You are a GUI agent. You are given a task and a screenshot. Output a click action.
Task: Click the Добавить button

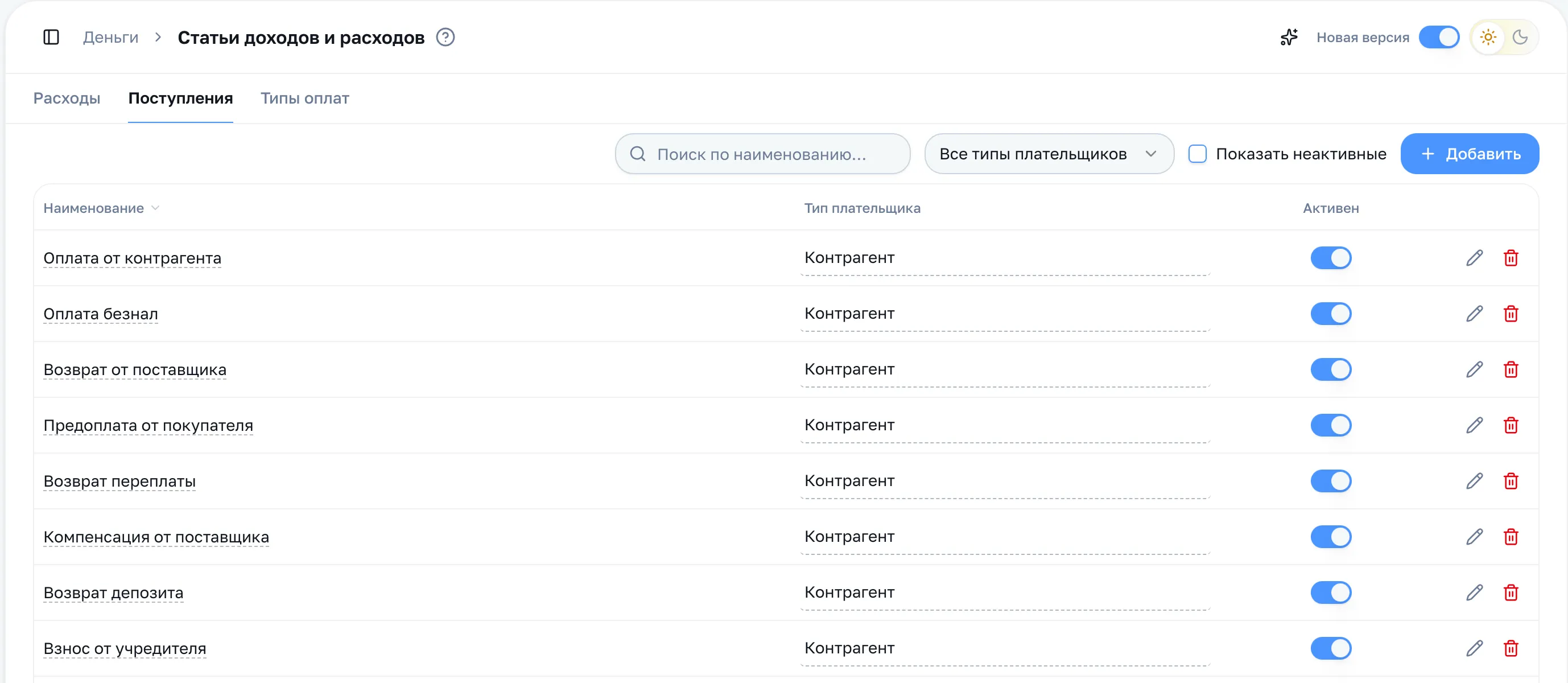(1469, 154)
